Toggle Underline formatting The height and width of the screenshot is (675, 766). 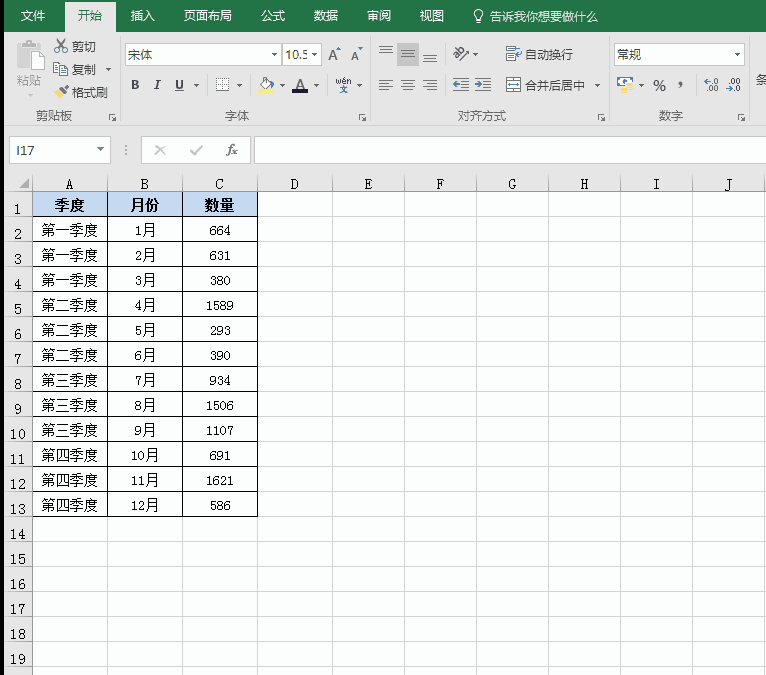[x=179, y=85]
